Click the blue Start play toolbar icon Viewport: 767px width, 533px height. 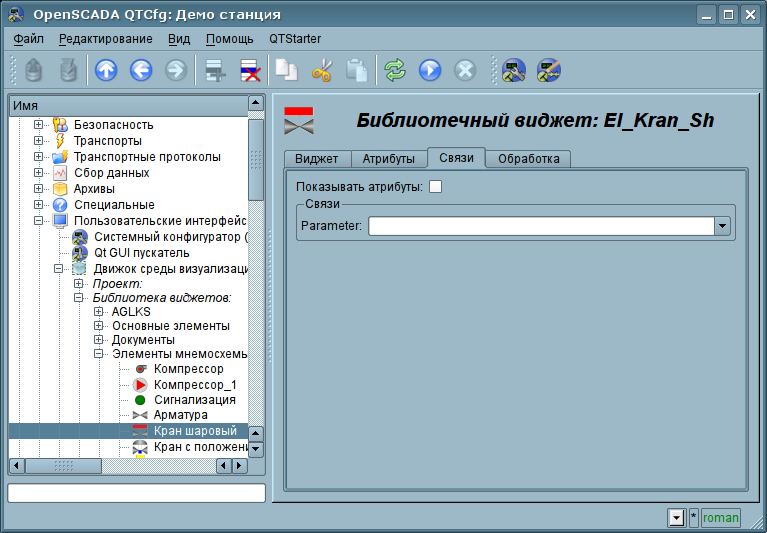point(430,70)
